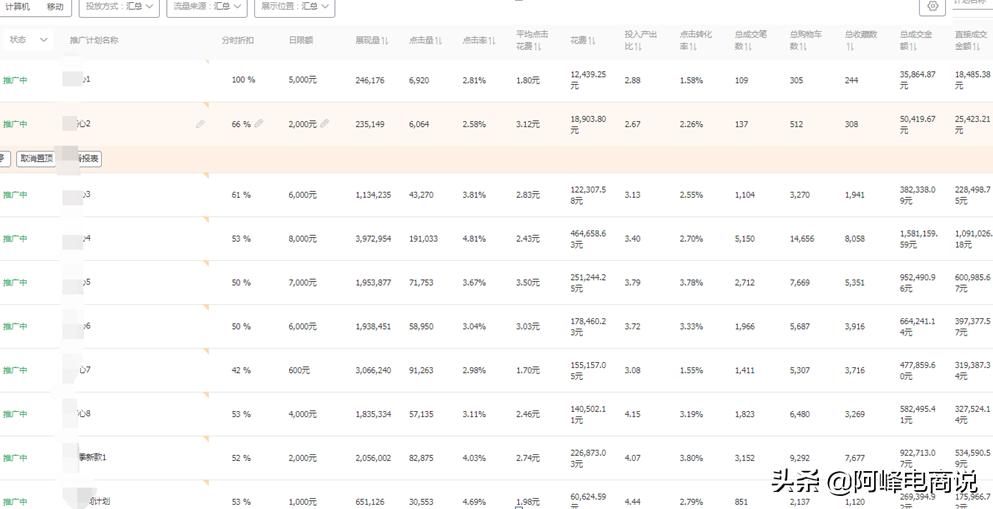993x509 pixels.
Task: Click the 42 % discount cell
Action: pyautogui.click(x=241, y=370)
